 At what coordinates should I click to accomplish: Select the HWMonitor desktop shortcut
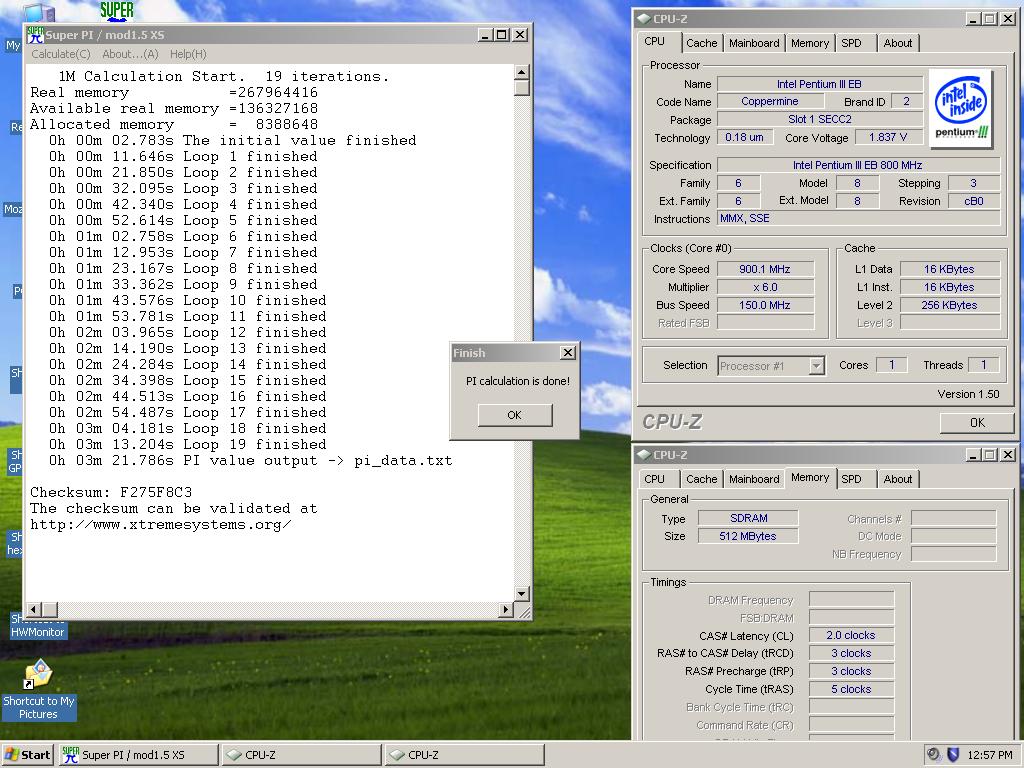point(38,626)
